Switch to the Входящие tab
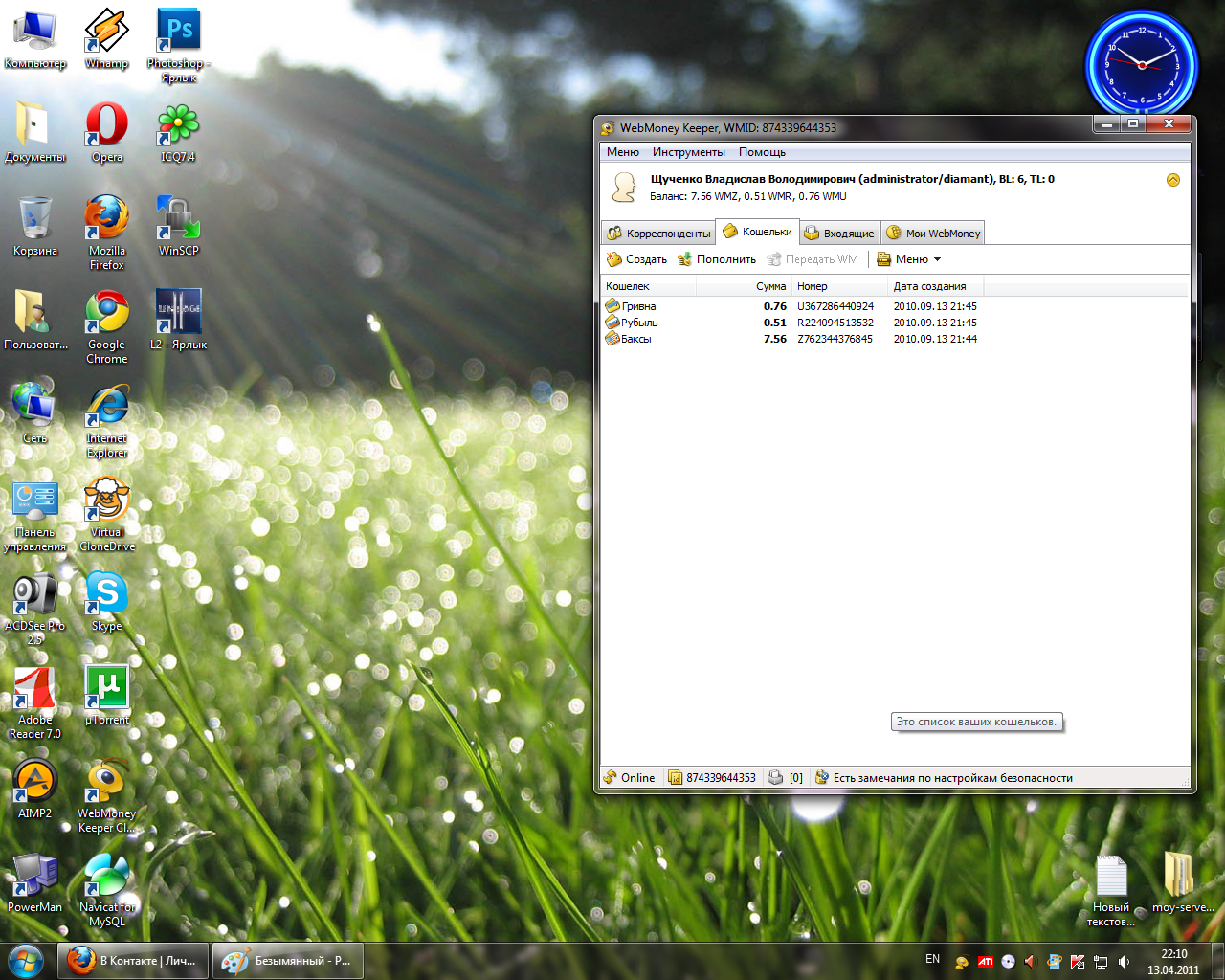Viewport: 1225px width, 980px height. pyautogui.click(x=839, y=234)
